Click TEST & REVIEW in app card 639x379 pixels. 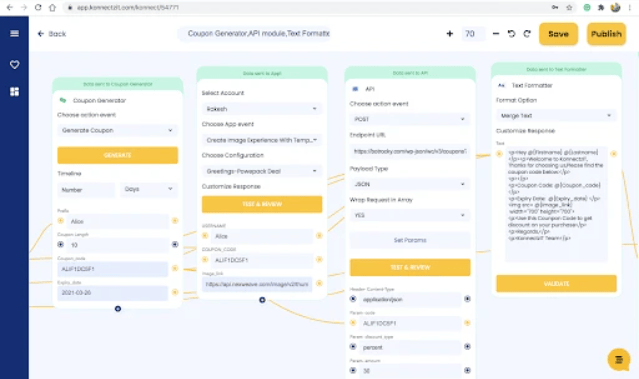pos(262,204)
